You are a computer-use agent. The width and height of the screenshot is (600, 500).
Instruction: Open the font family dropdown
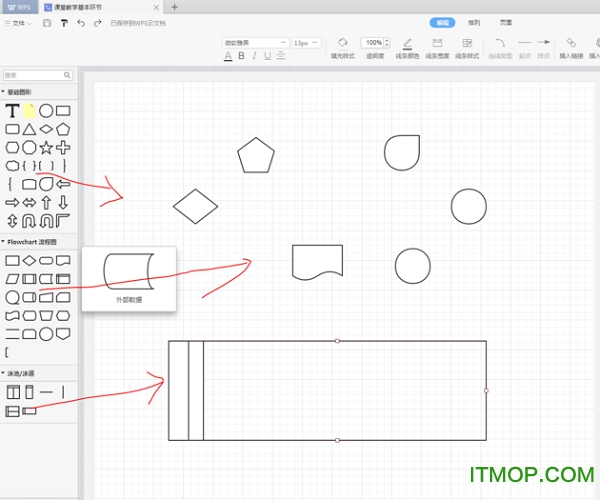[255, 43]
